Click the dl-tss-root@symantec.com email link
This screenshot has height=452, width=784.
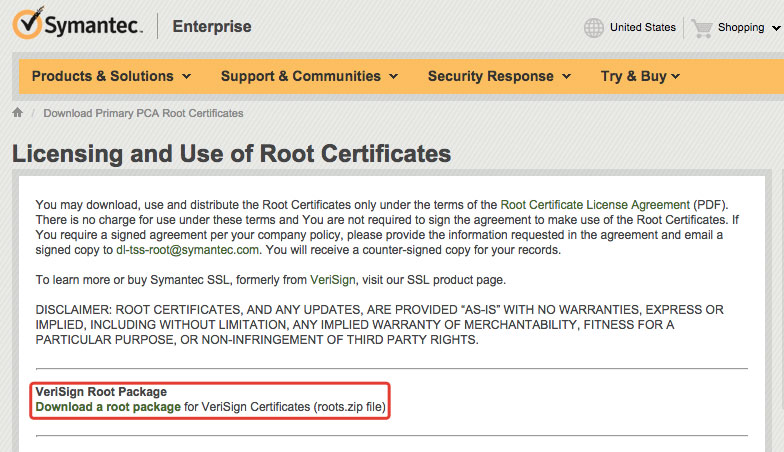188,250
